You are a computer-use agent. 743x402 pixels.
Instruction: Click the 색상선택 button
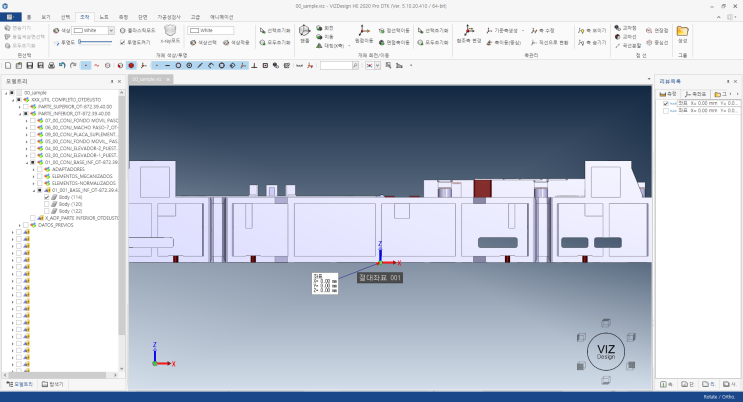203,43
